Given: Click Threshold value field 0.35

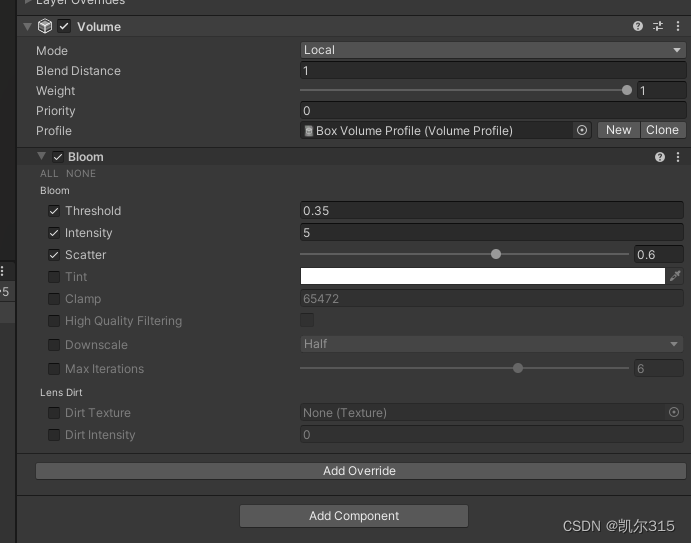Looking at the screenshot, I should coord(491,211).
